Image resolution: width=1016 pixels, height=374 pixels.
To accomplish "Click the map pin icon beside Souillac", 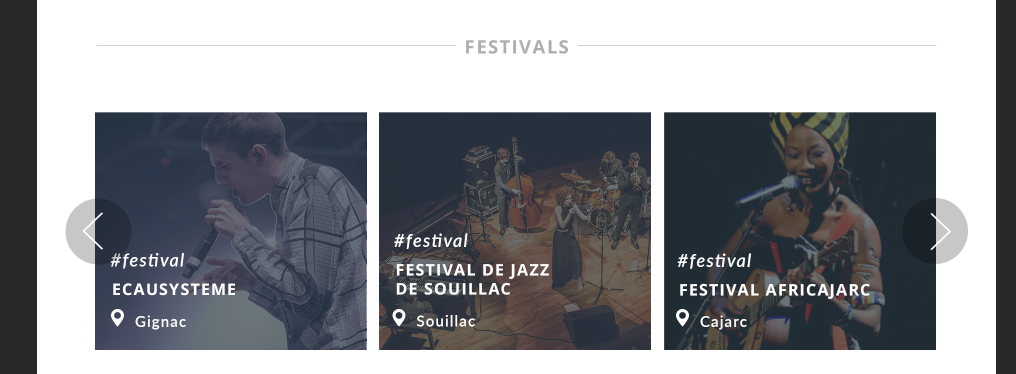I will pos(399,318).
